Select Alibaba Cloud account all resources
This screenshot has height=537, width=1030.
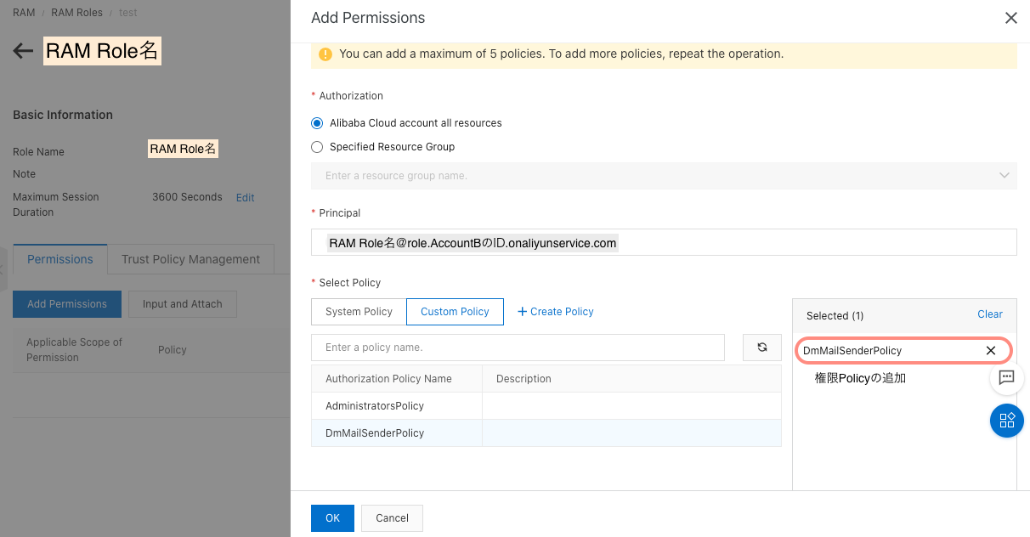click(317, 123)
